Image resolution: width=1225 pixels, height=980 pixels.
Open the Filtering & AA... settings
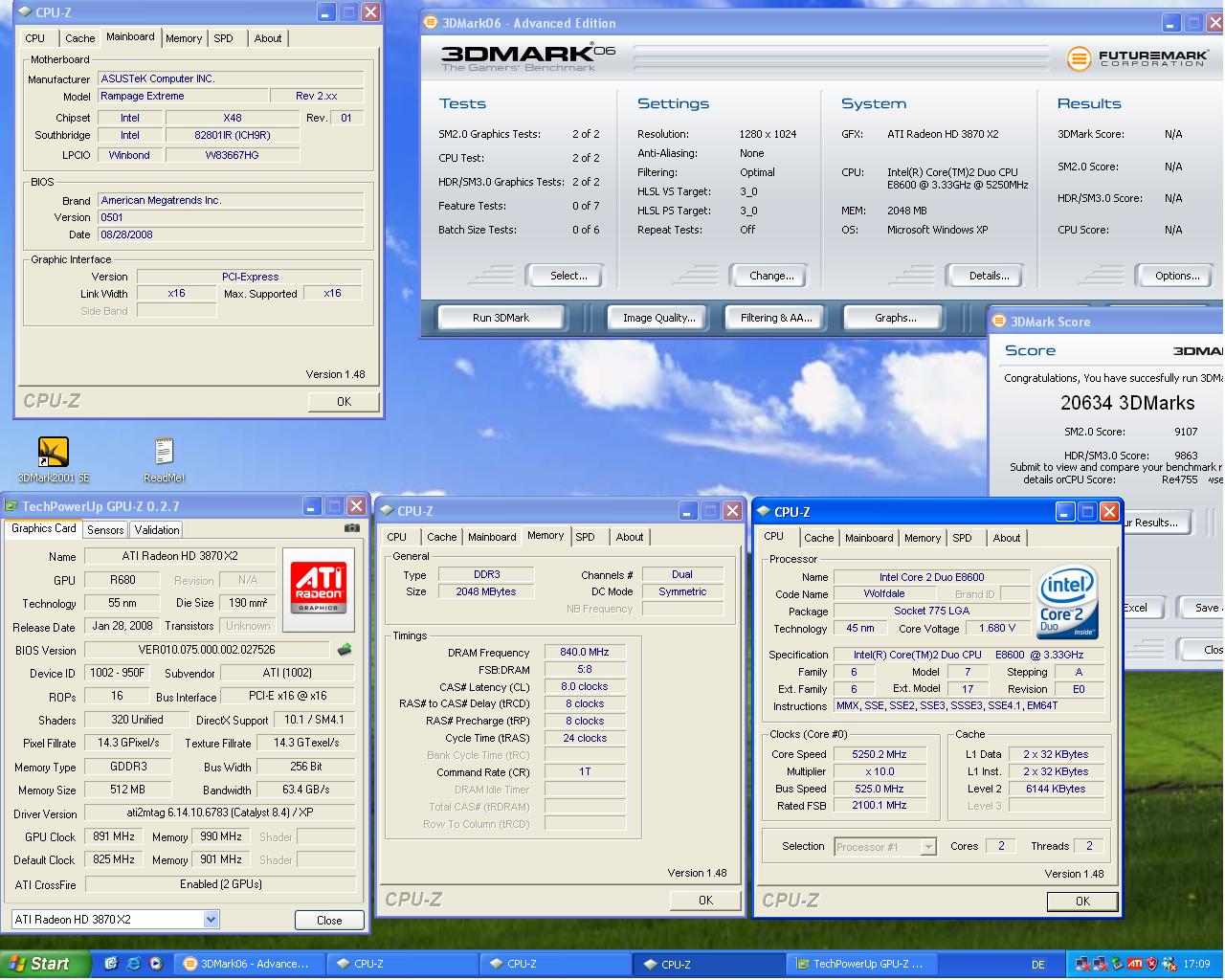point(776,318)
